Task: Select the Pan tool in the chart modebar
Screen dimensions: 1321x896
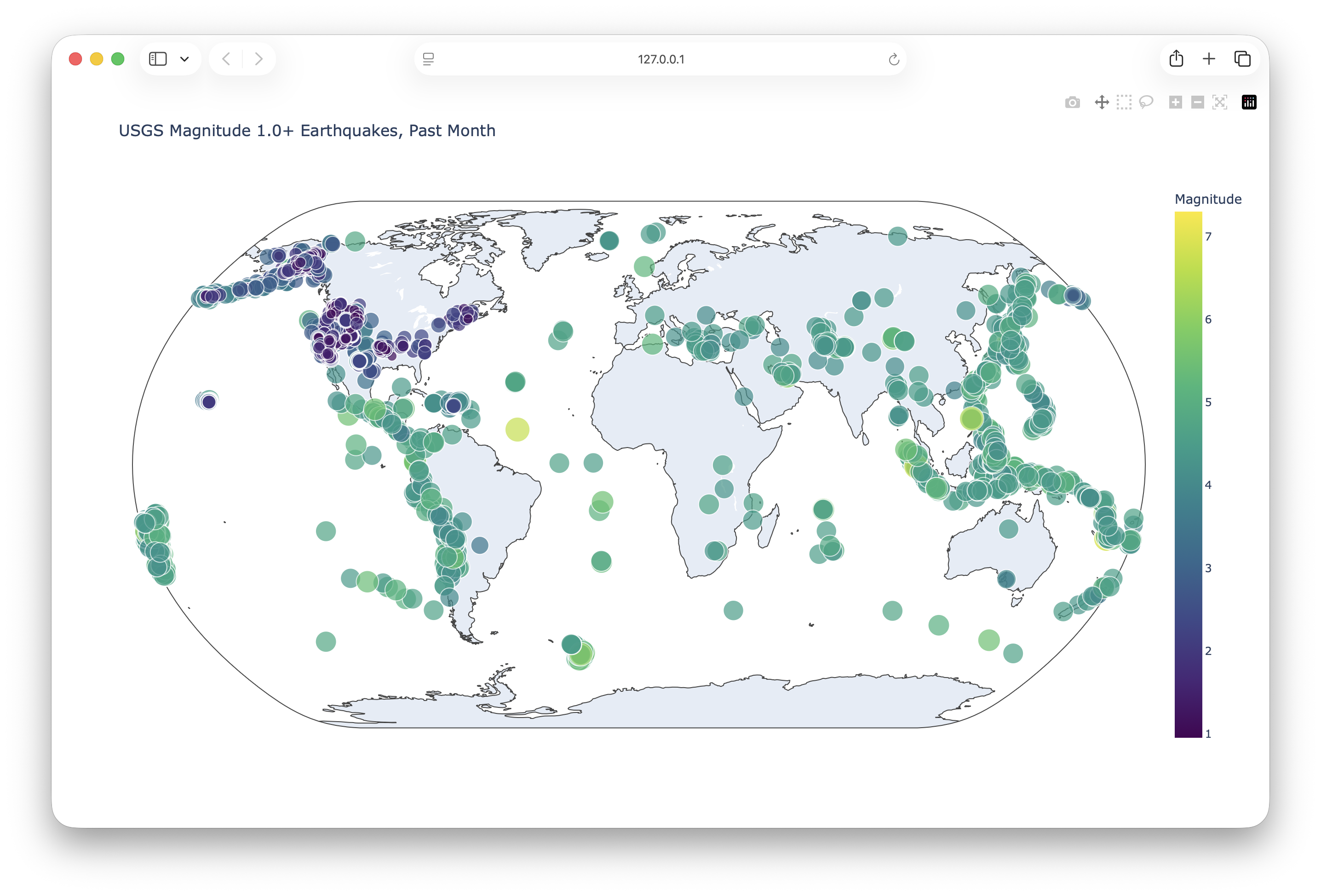Action: (1102, 102)
